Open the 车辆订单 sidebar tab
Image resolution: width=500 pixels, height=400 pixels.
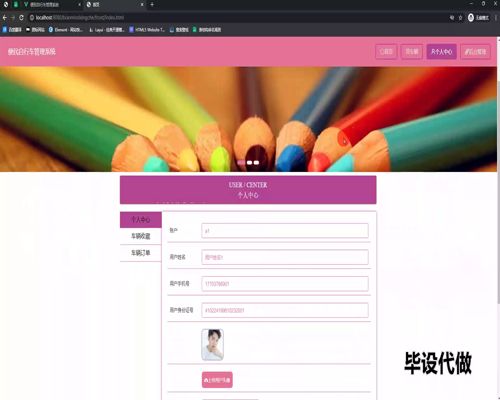pyautogui.click(x=141, y=253)
